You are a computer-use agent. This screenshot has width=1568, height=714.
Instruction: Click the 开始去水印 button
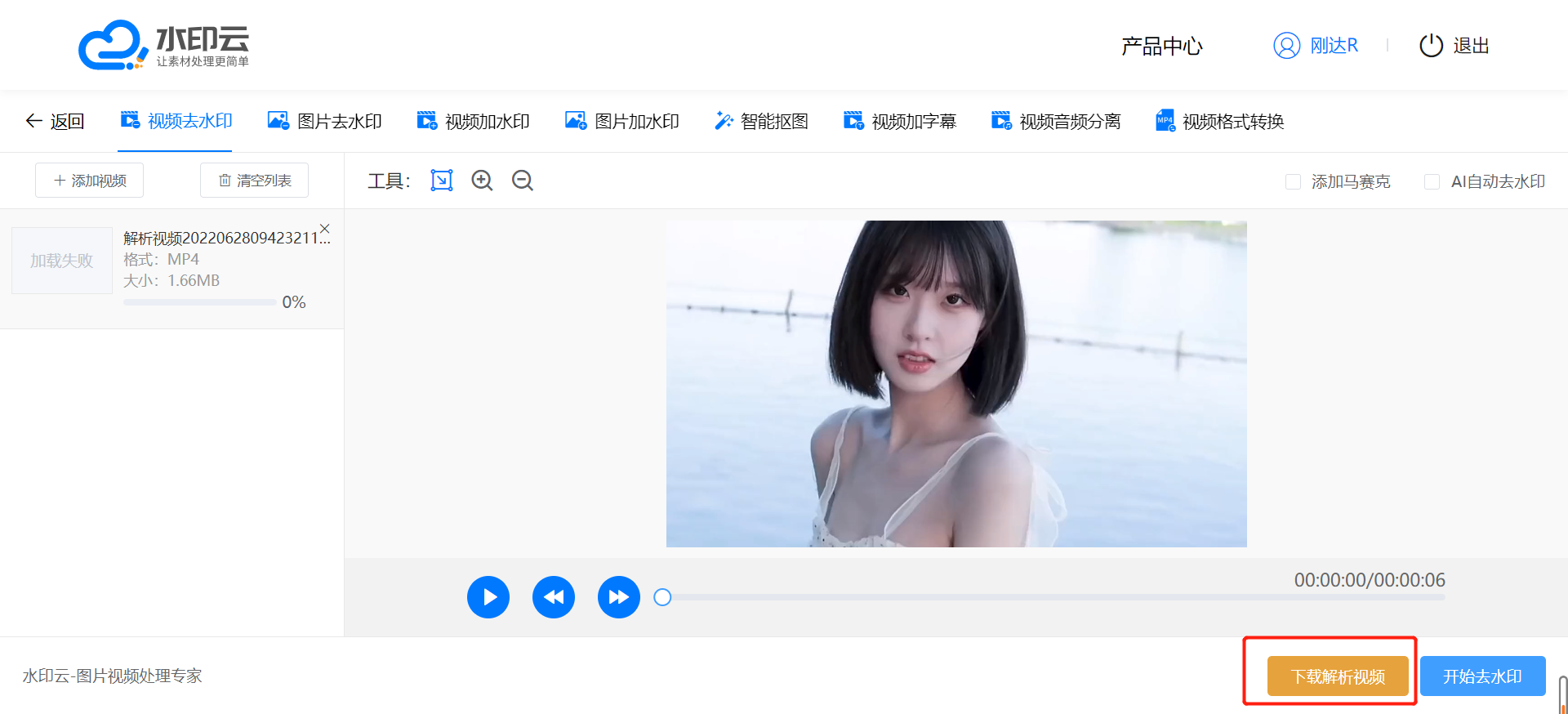pyautogui.click(x=1482, y=676)
